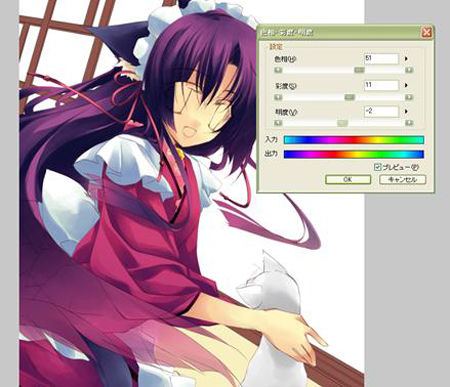450x387 pixels.
Task: Click the left arrow of the 彩度 slider
Action: click(x=278, y=97)
